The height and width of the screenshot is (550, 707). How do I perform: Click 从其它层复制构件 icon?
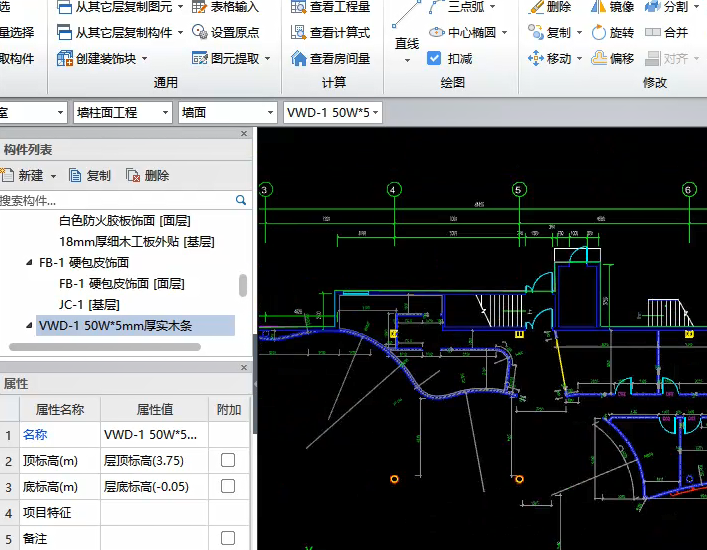coord(64,32)
